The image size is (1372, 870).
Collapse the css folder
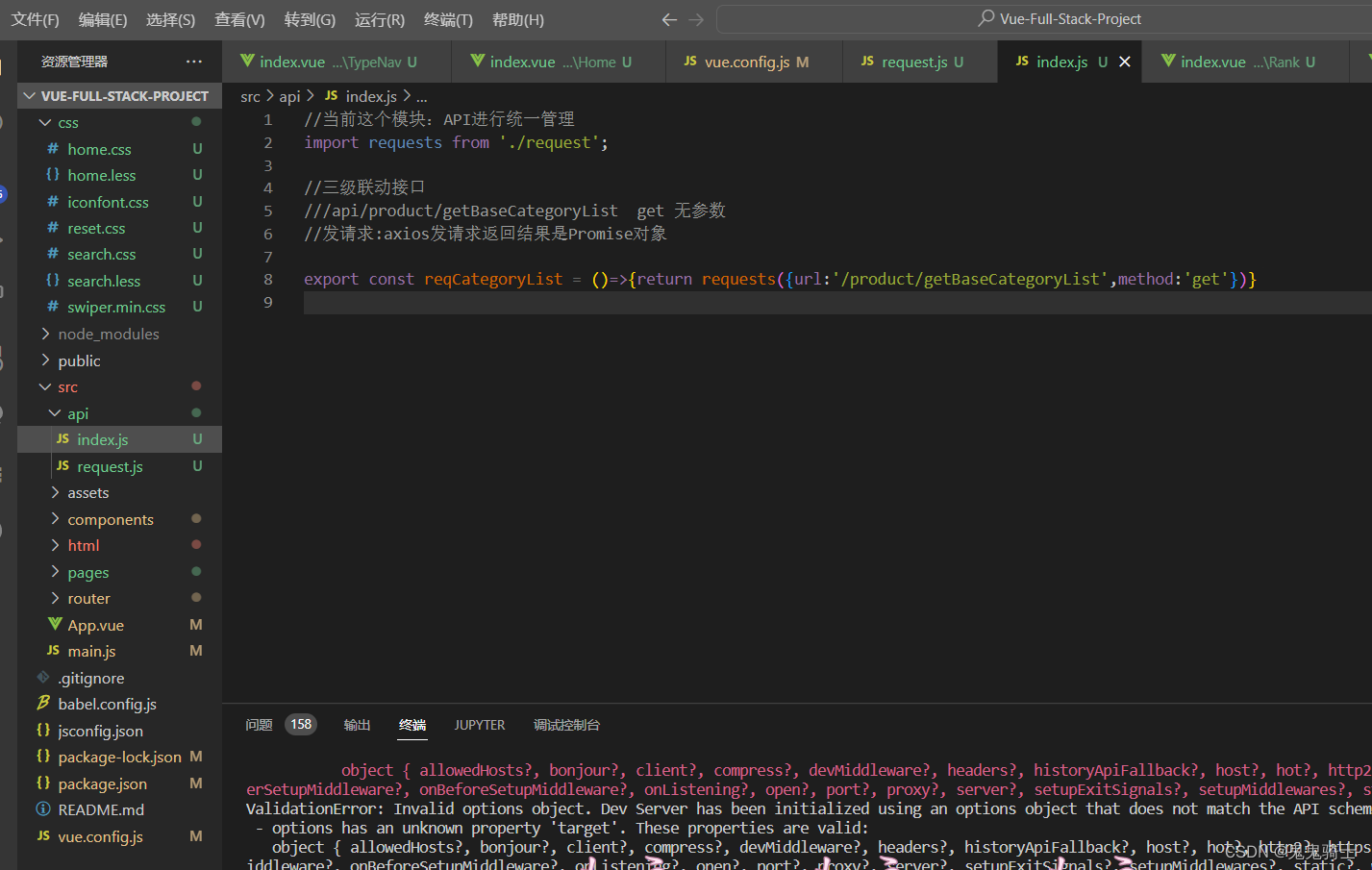pyautogui.click(x=45, y=122)
